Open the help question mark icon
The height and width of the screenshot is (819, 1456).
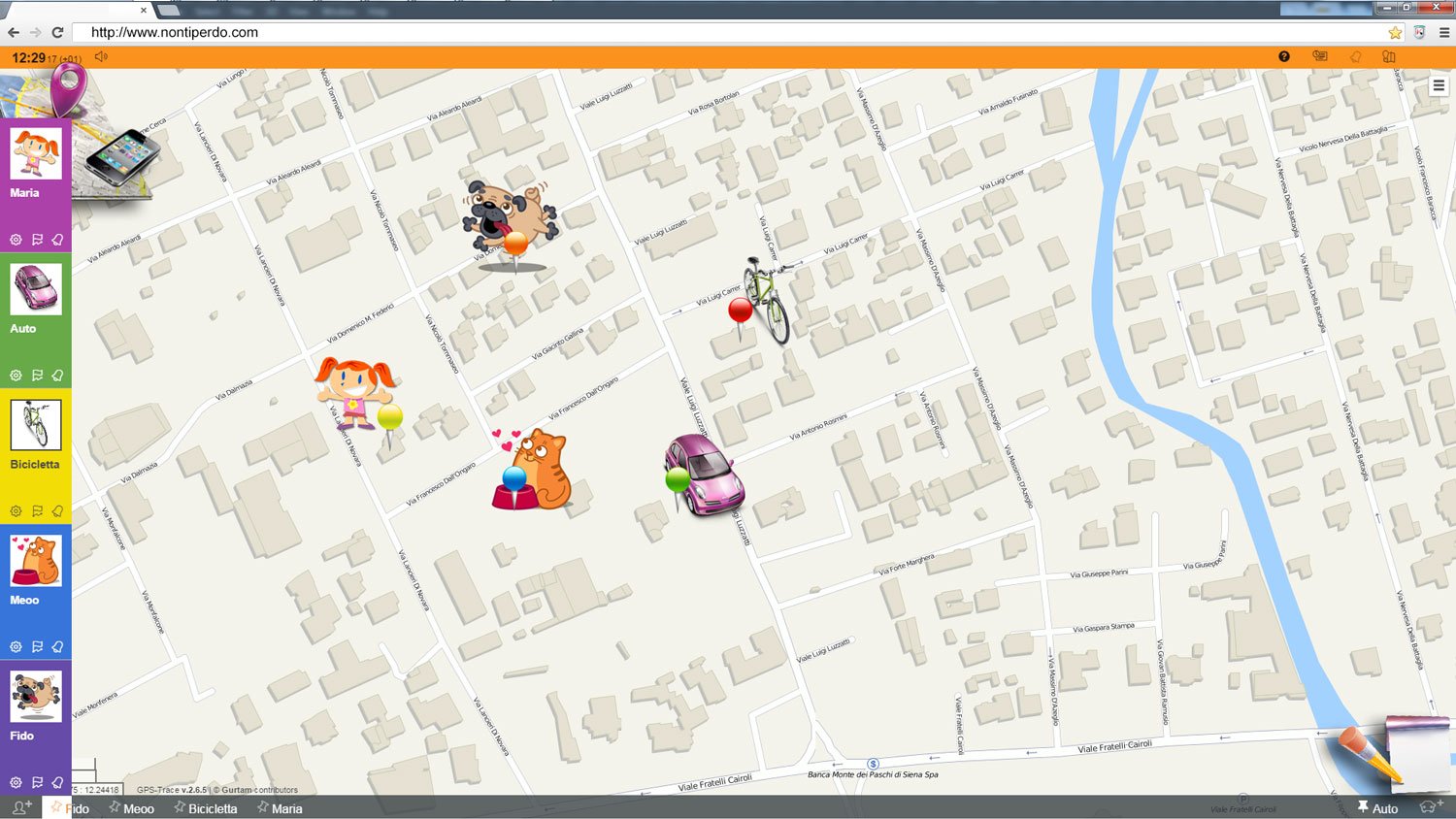[x=1284, y=56]
